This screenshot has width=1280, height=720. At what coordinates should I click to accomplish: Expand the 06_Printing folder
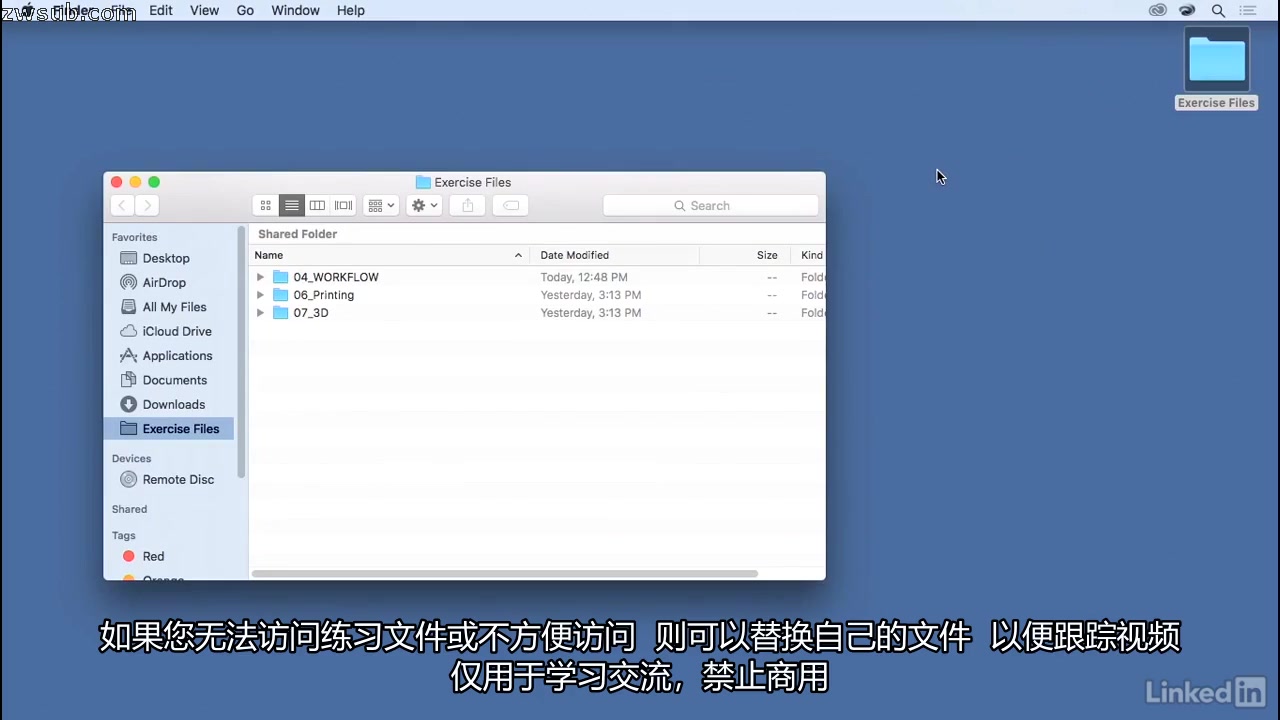click(260, 295)
